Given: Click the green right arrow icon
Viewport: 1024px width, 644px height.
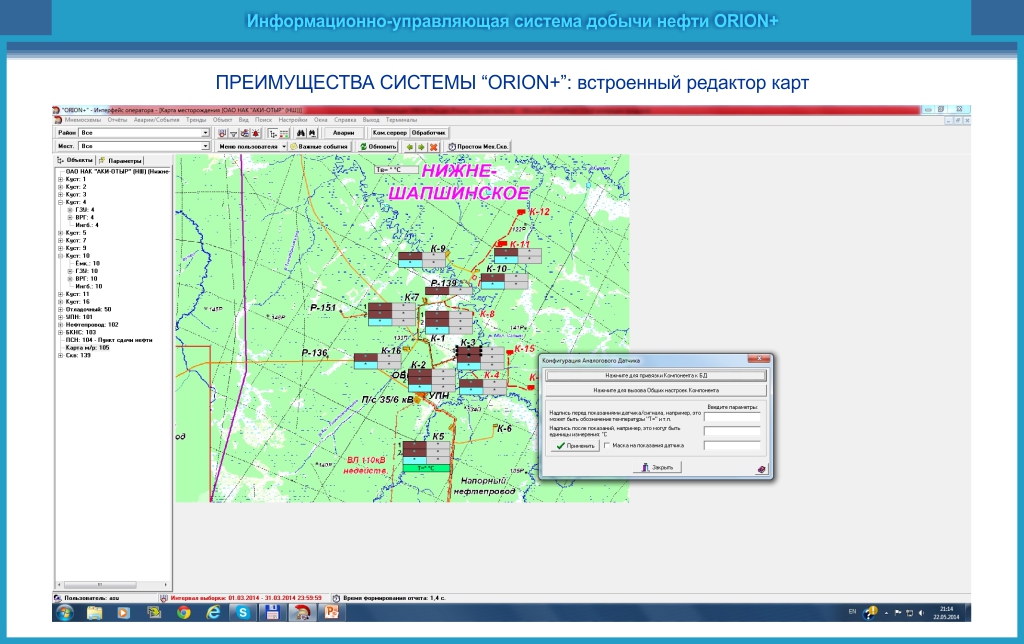Looking at the screenshot, I should (421, 147).
